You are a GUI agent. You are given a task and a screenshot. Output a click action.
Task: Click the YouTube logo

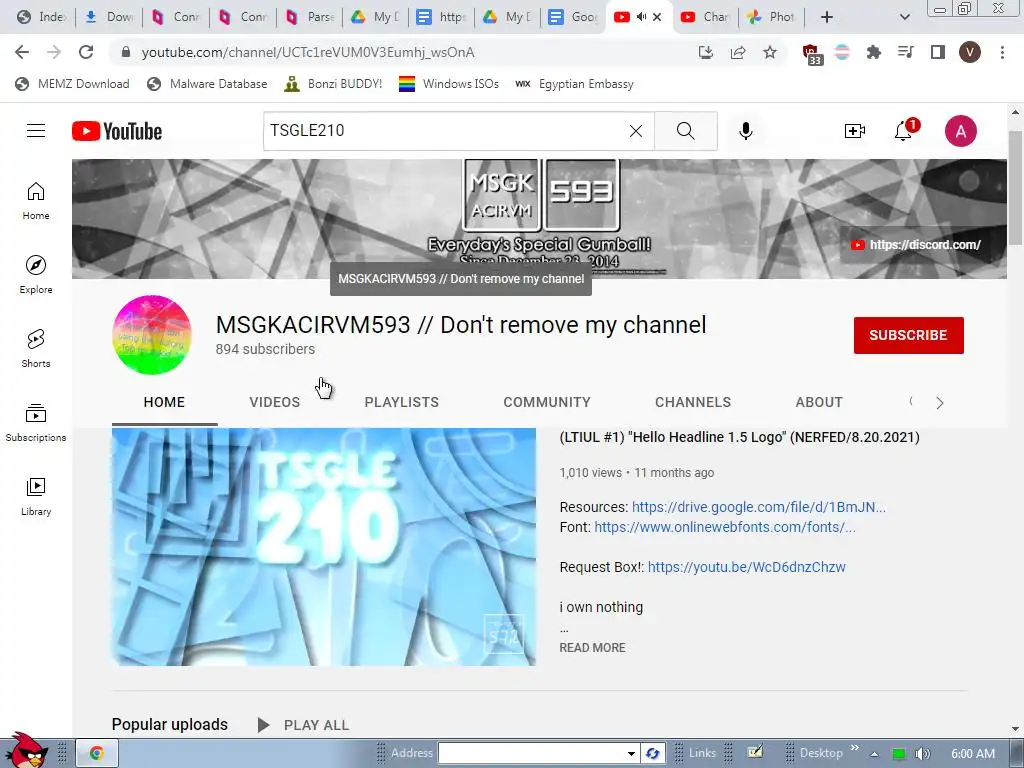117,131
